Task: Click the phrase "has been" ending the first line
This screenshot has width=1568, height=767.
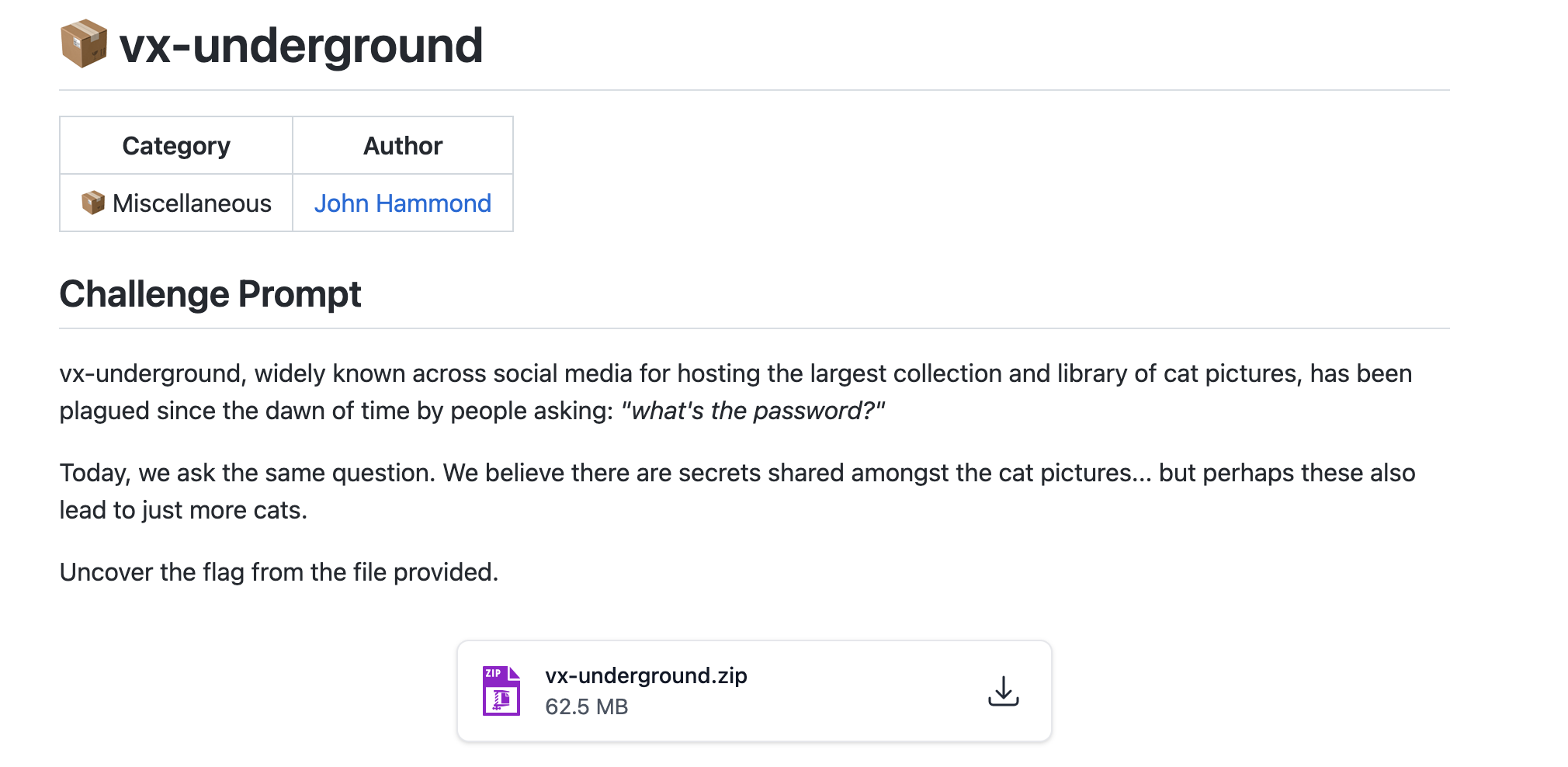Action: pyautogui.click(x=1361, y=373)
